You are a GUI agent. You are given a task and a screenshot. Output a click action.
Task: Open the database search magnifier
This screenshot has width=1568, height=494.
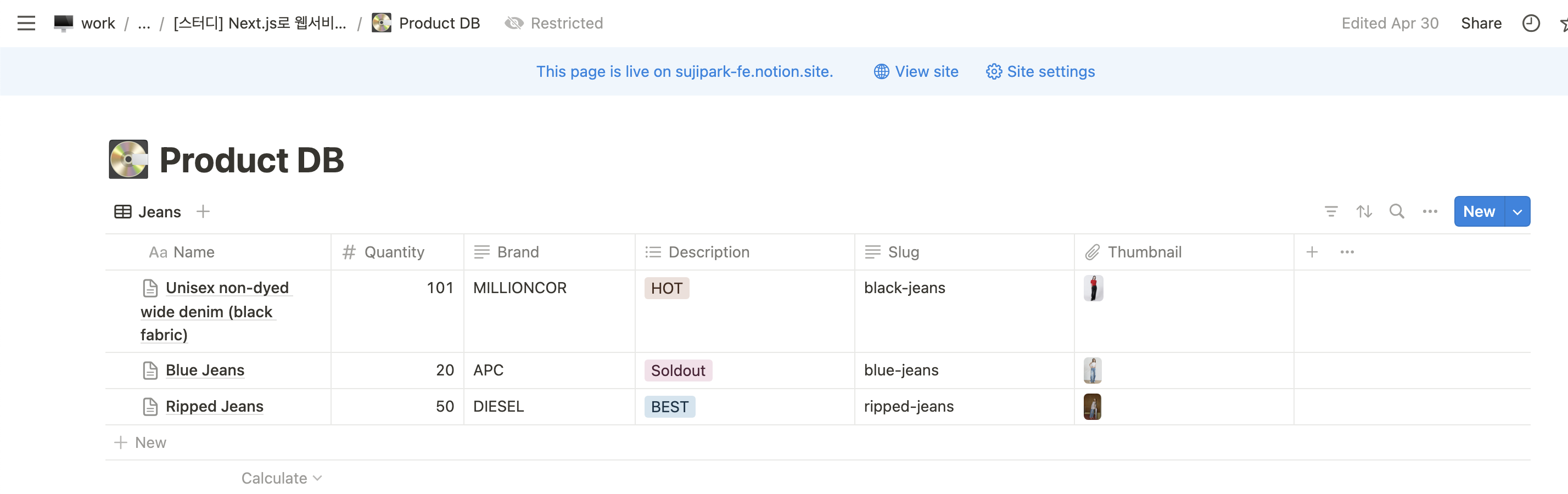[x=1396, y=212]
